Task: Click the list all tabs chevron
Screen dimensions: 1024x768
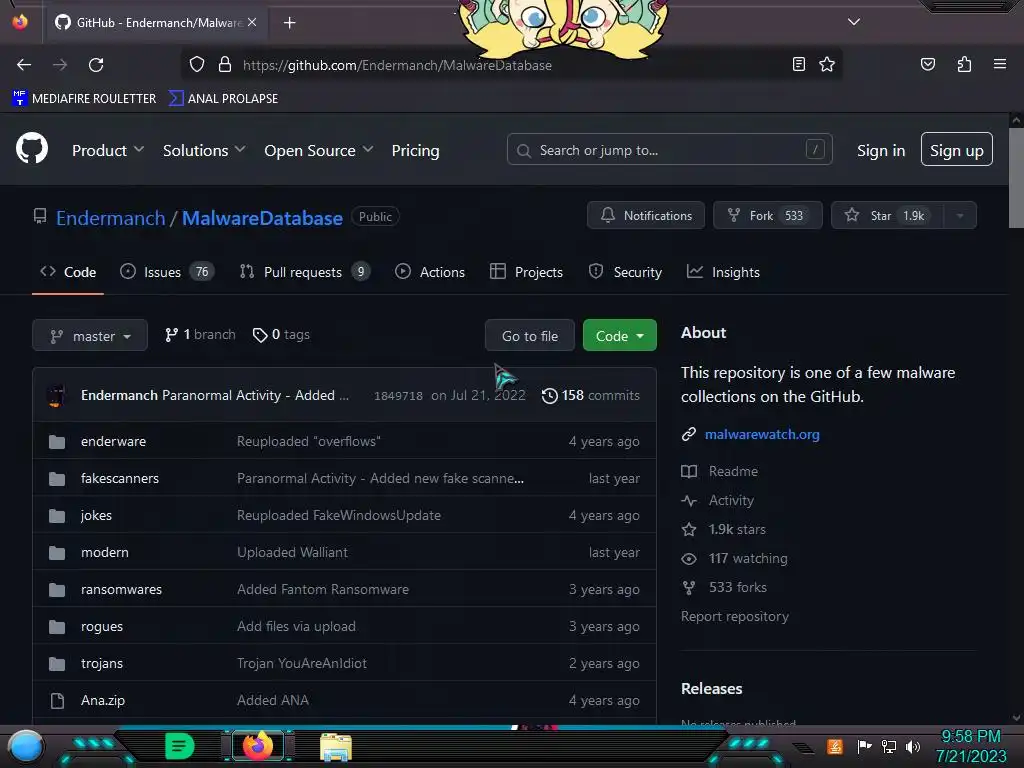Action: [x=853, y=22]
